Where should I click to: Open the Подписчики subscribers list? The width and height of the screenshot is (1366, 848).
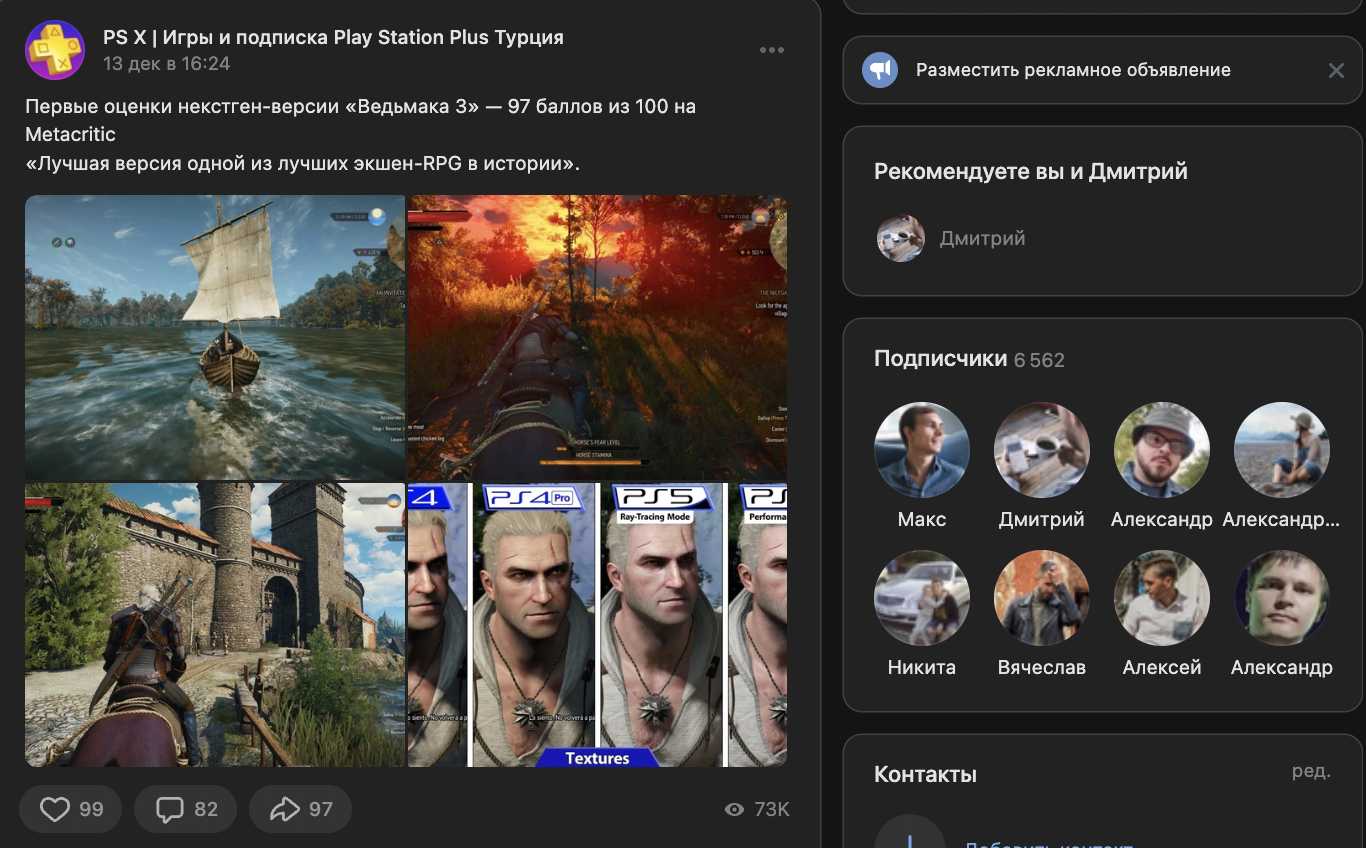(940, 359)
